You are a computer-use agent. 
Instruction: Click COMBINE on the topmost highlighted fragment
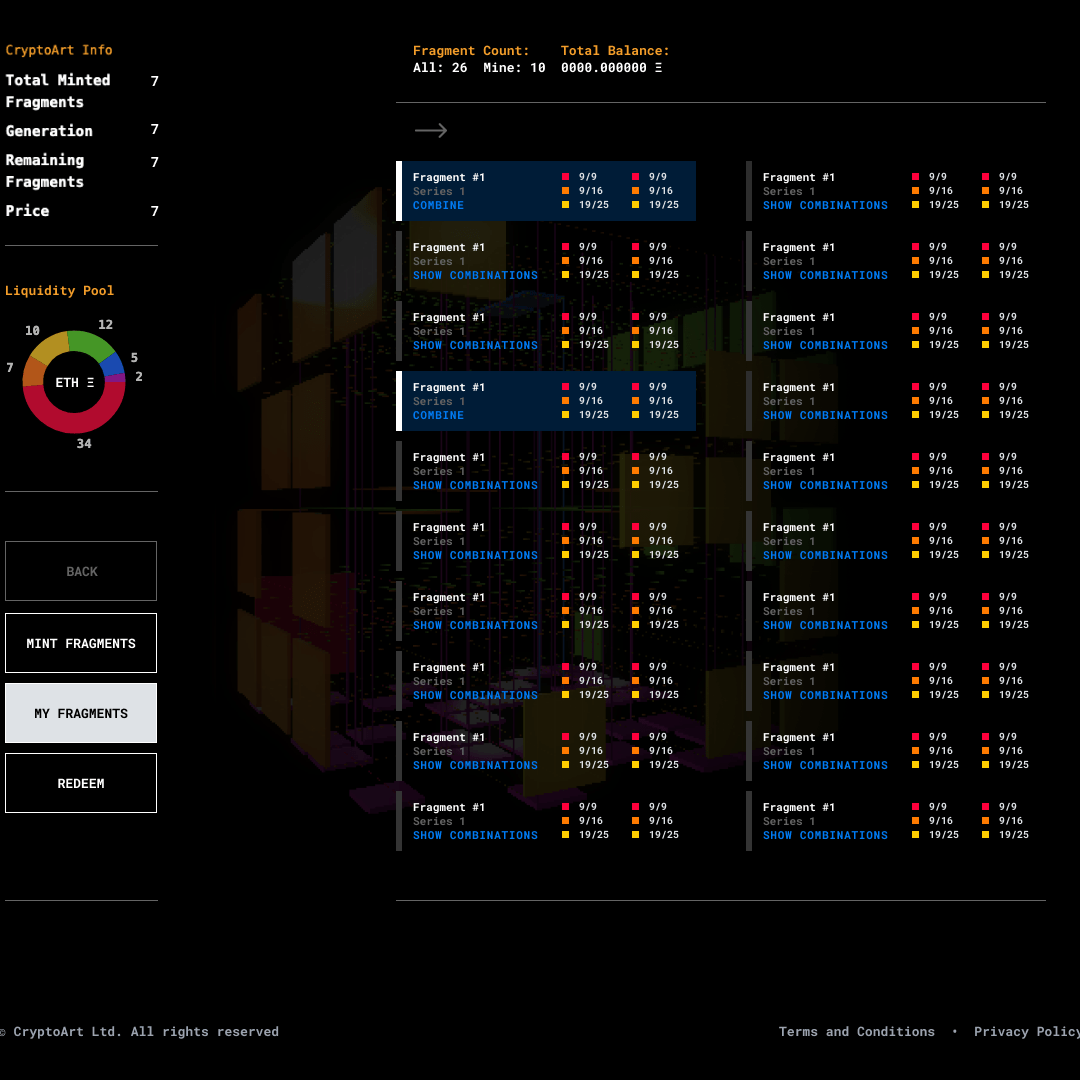pyautogui.click(x=438, y=206)
